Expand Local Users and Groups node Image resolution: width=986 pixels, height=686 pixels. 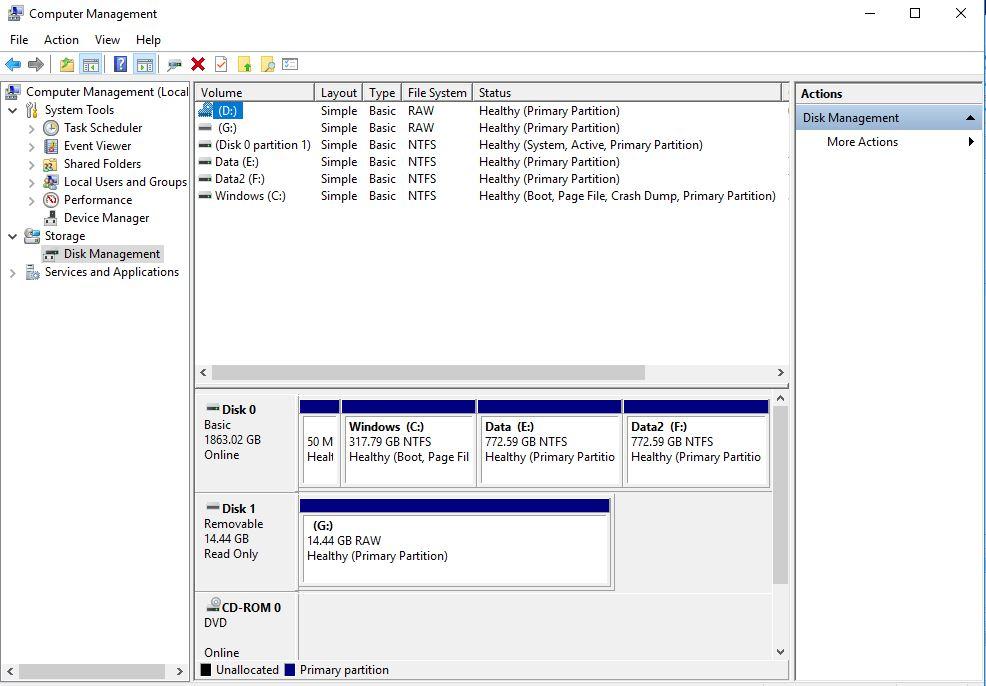point(31,182)
